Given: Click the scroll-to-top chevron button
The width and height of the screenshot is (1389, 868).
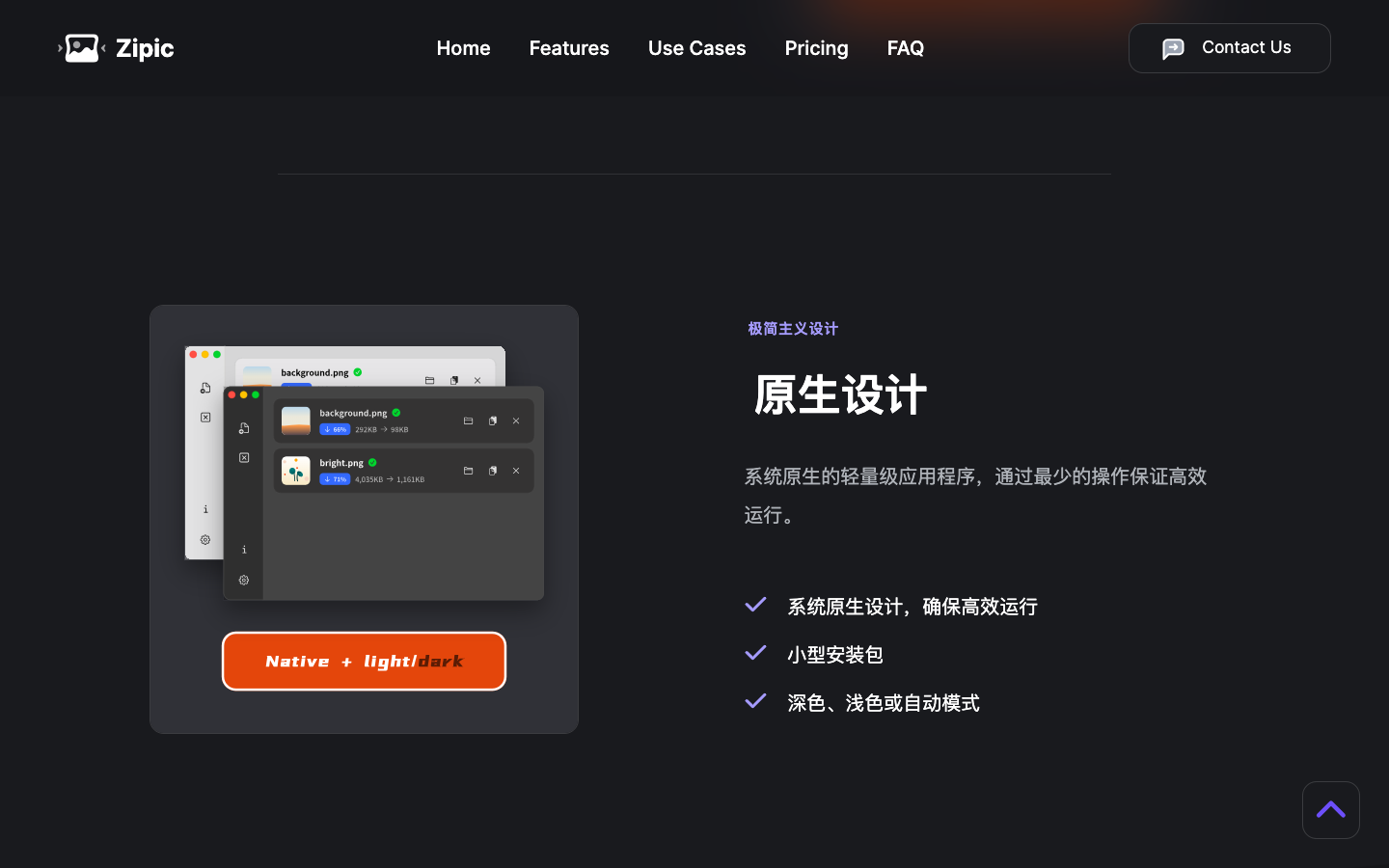Looking at the screenshot, I should [x=1331, y=810].
